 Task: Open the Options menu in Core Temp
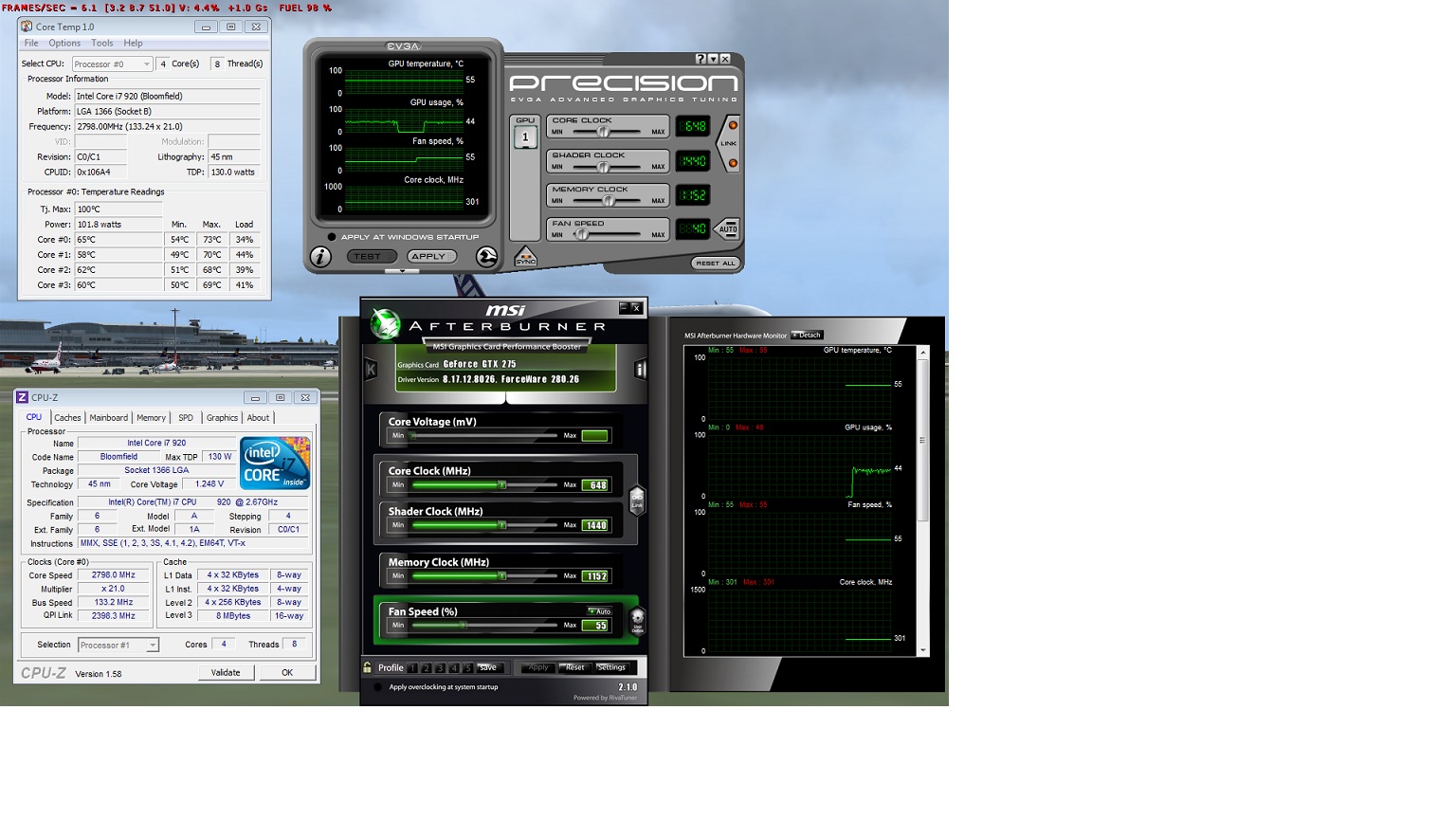coord(64,43)
